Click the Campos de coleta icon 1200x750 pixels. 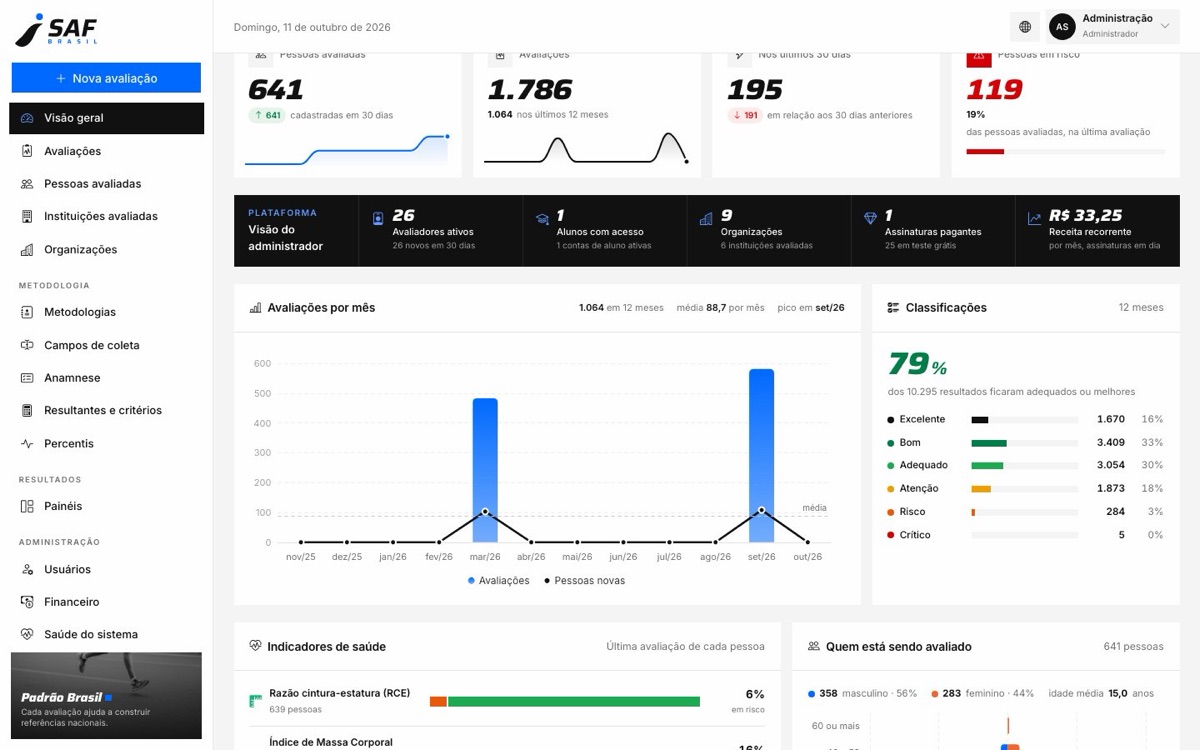[x=27, y=345]
